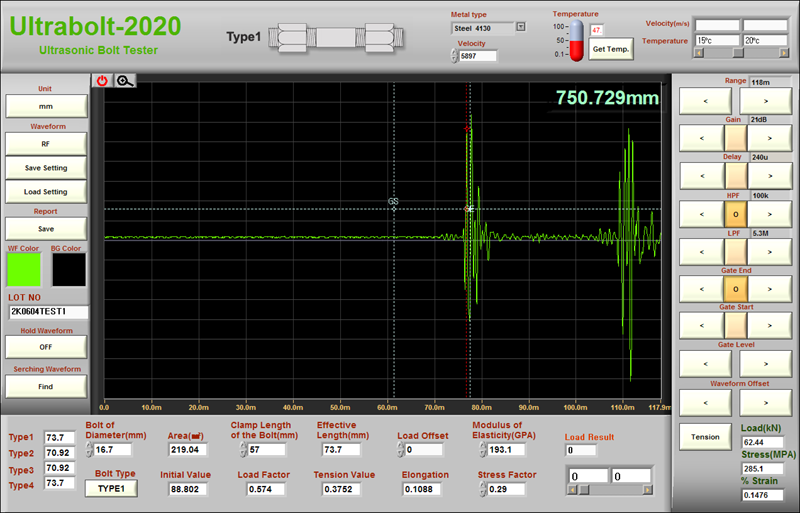Viewport: 800px width, 513px height.
Task: Click the Stress Factor 0.29 field
Action: [506, 489]
